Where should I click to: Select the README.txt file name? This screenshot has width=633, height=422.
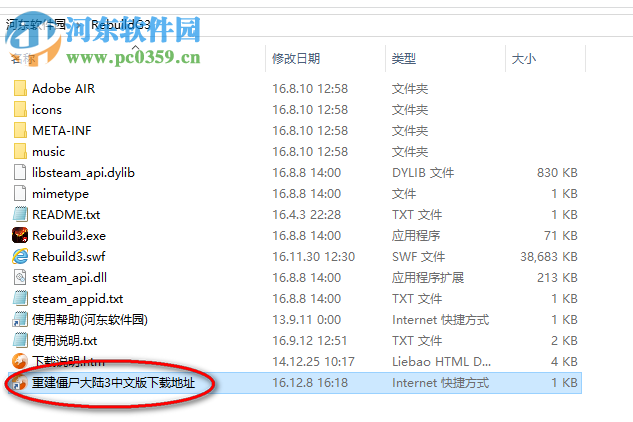pos(66,214)
